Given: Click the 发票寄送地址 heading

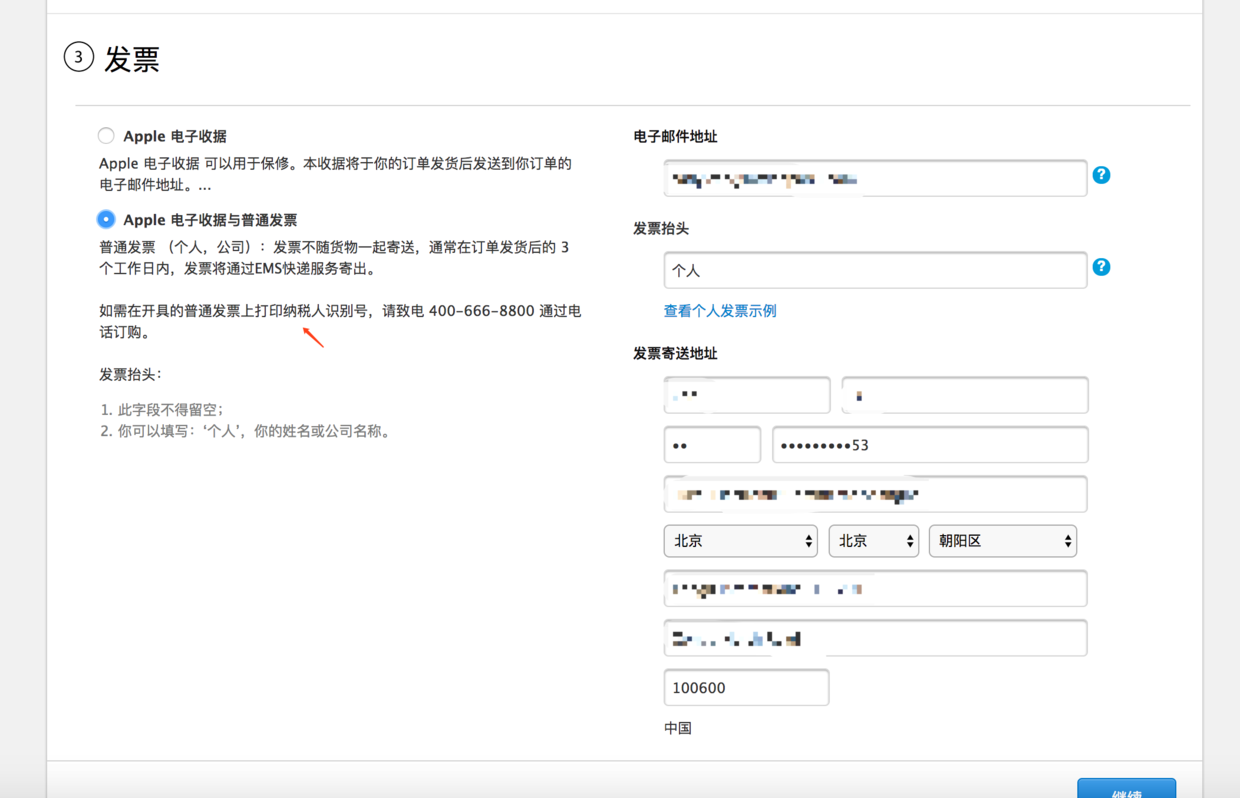Looking at the screenshot, I should pyautogui.click(x=675, y=353).
